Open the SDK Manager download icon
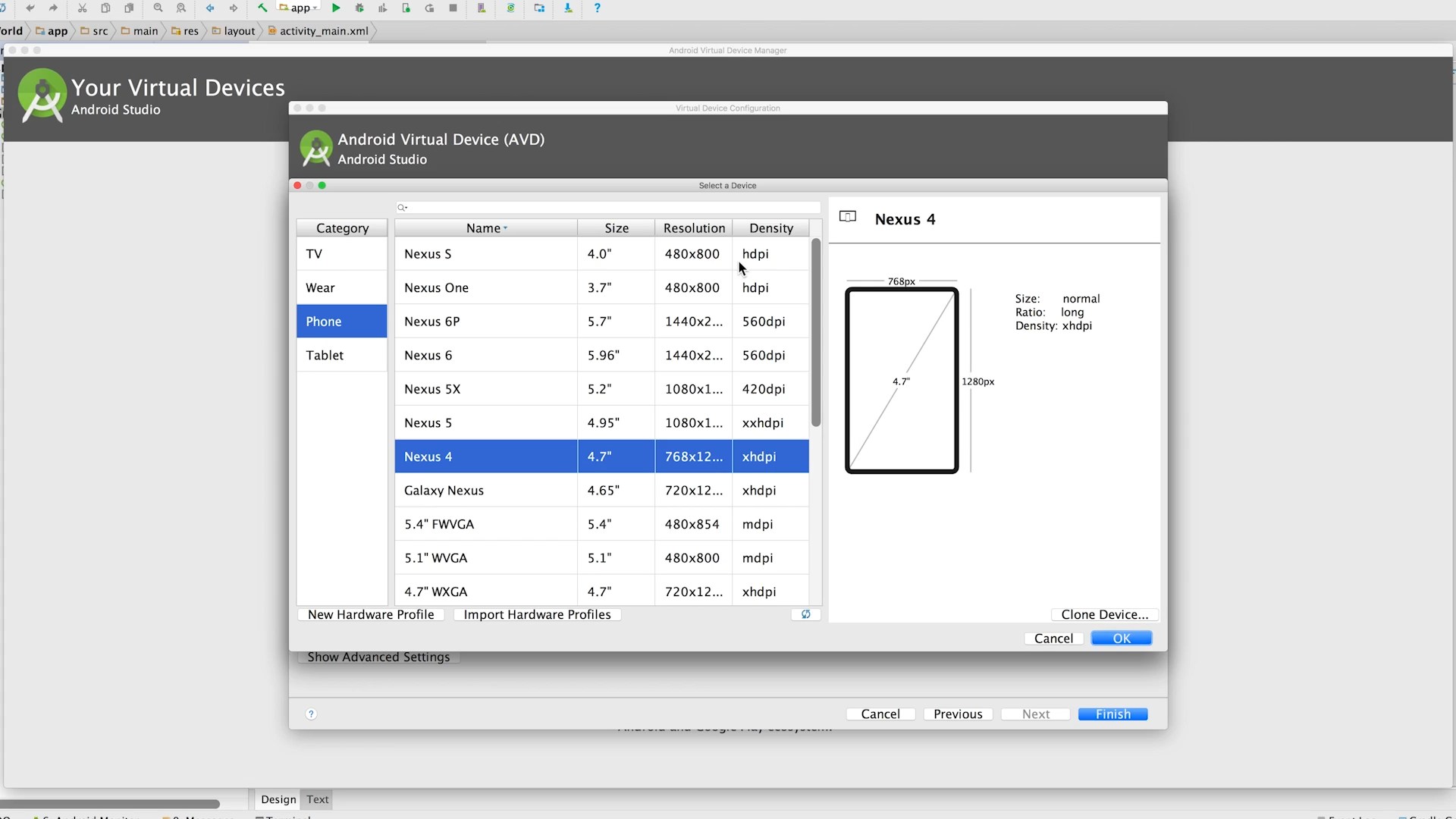This screenshot has width=1456, height=819. (x=568, y=8)
